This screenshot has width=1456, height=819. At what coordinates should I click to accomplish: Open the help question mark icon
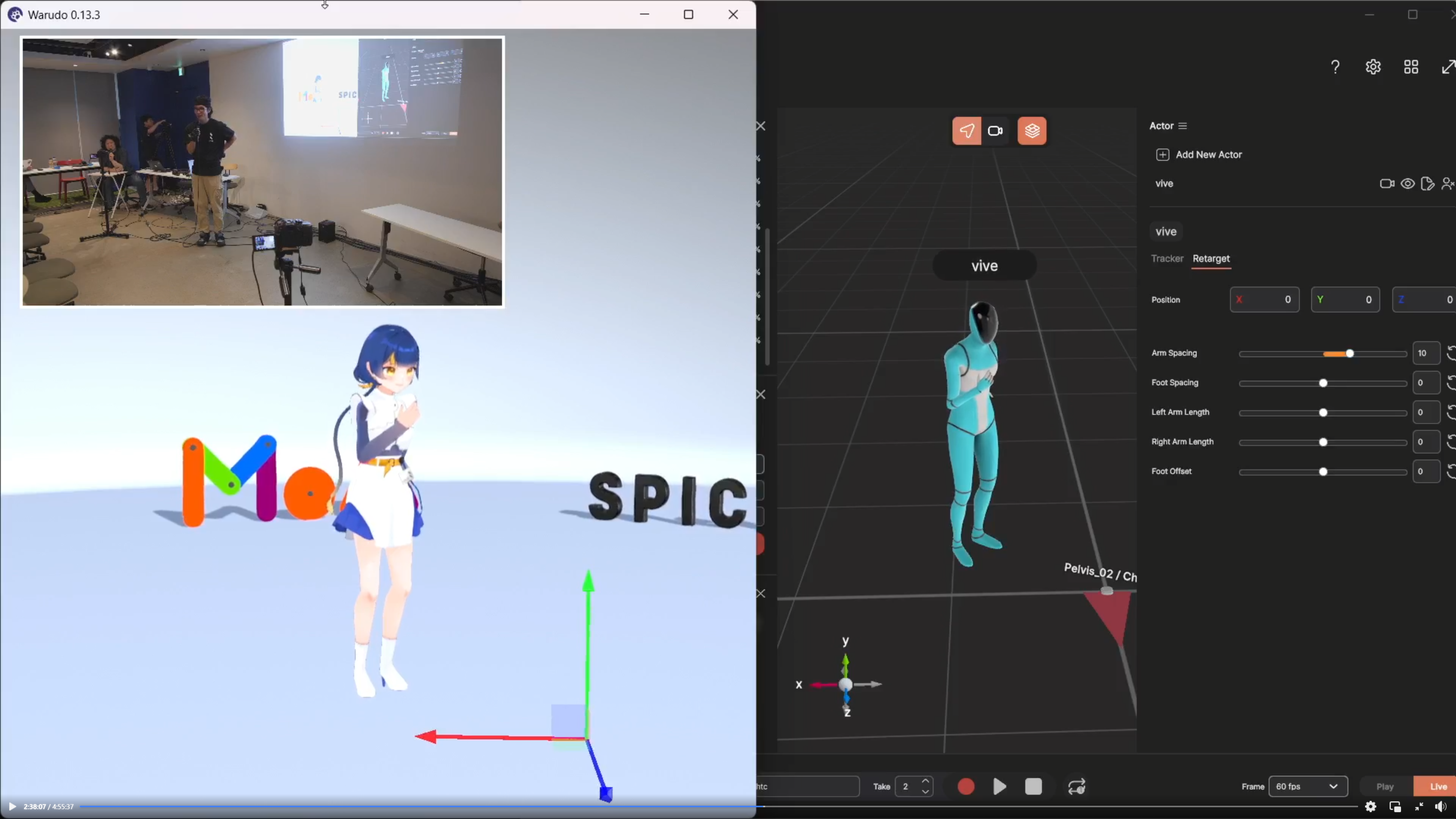pos(1335,67)
